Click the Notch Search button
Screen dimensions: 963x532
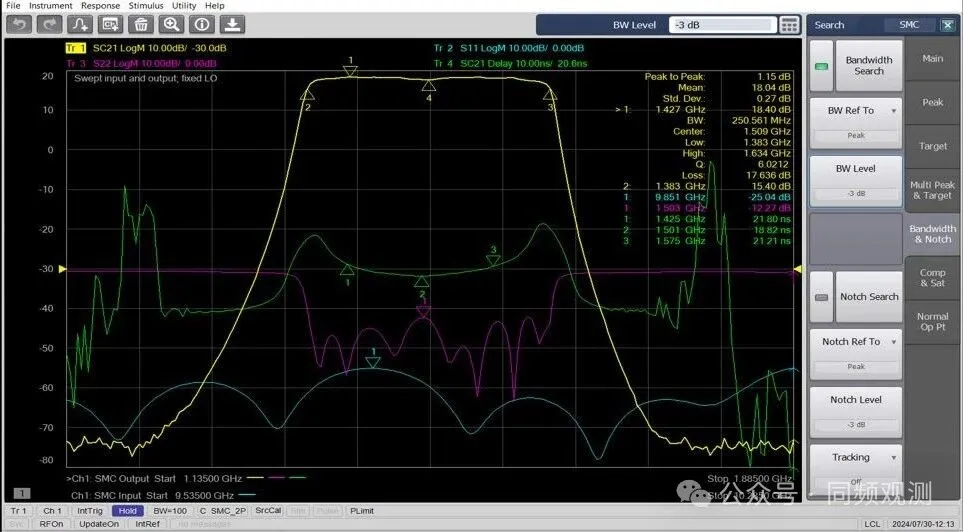tap(868, 297)
